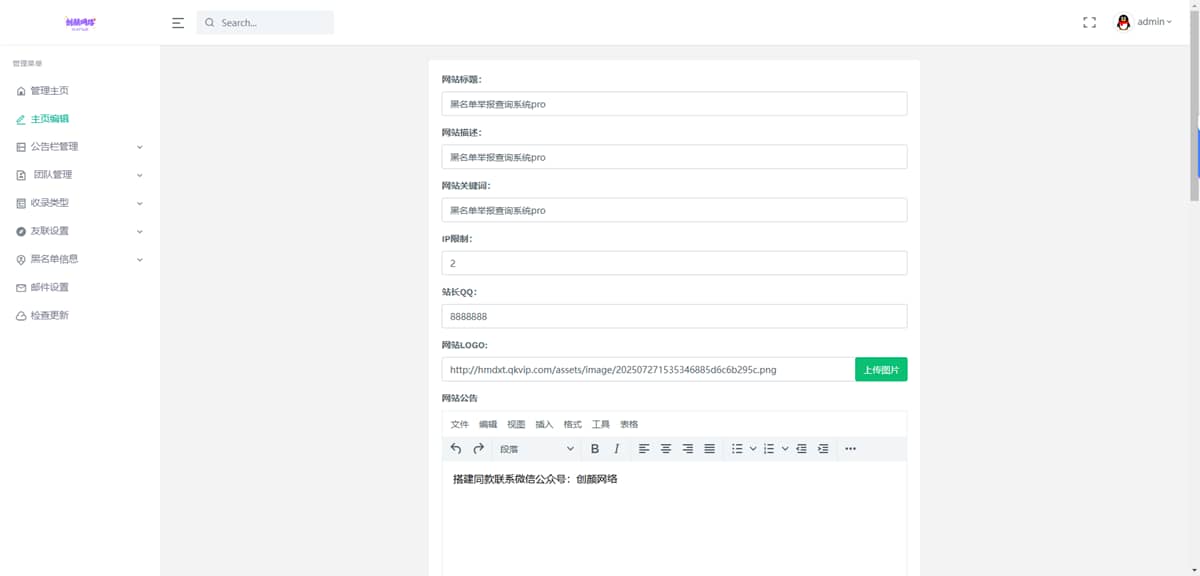The image size is (1200, 576).
Task: Open the 插入 menu in editor
Action: [544, 424]
